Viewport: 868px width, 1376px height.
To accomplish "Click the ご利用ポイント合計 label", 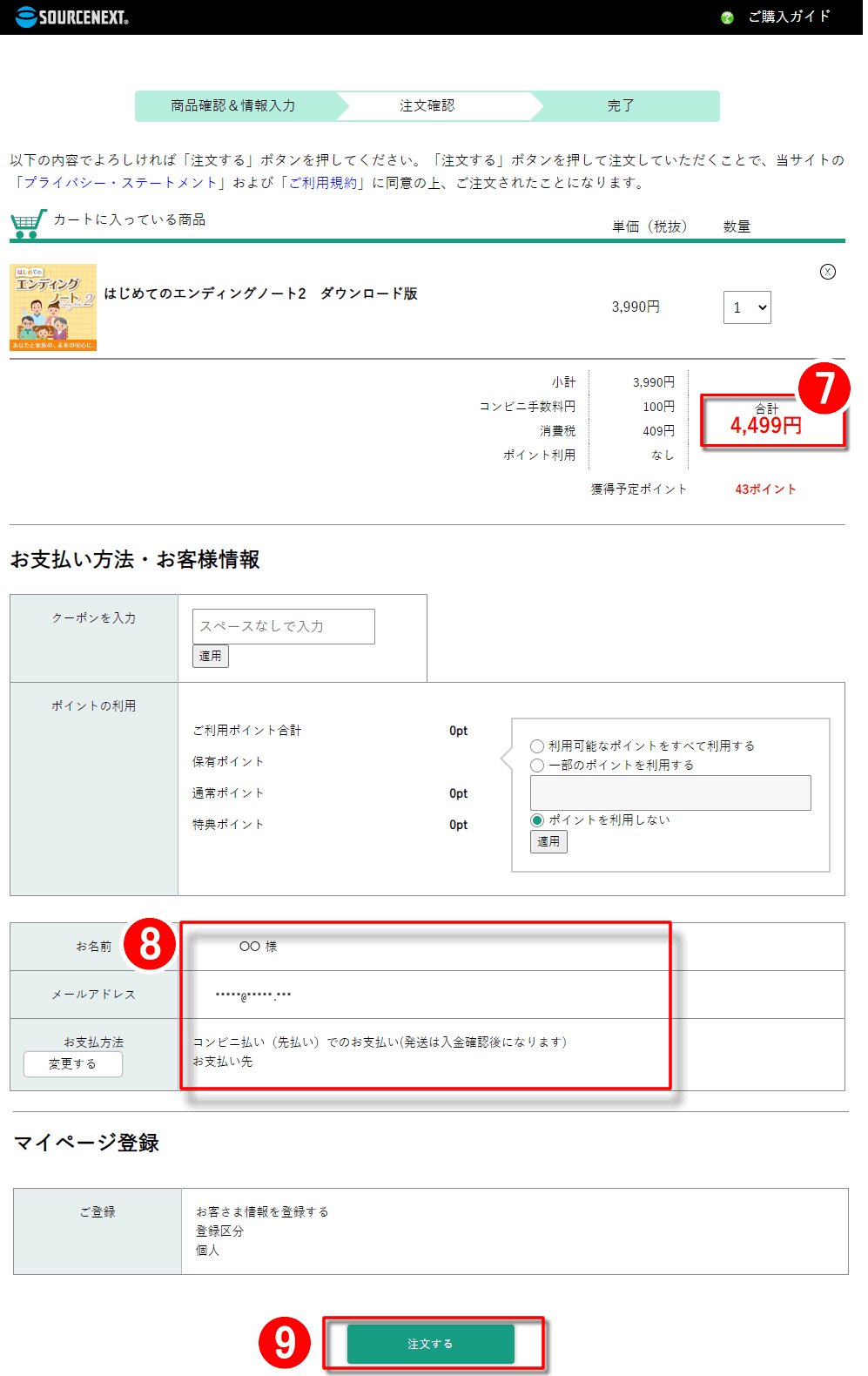I will coord(247,730).
